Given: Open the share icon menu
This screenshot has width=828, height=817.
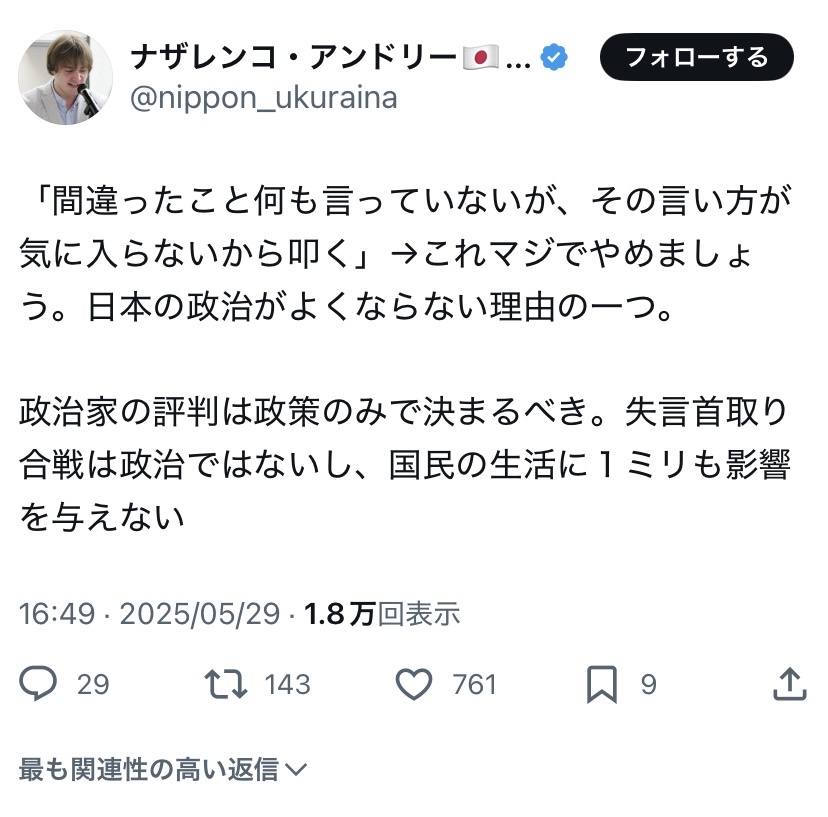Looking at the screenshot, I should (789, 684).
